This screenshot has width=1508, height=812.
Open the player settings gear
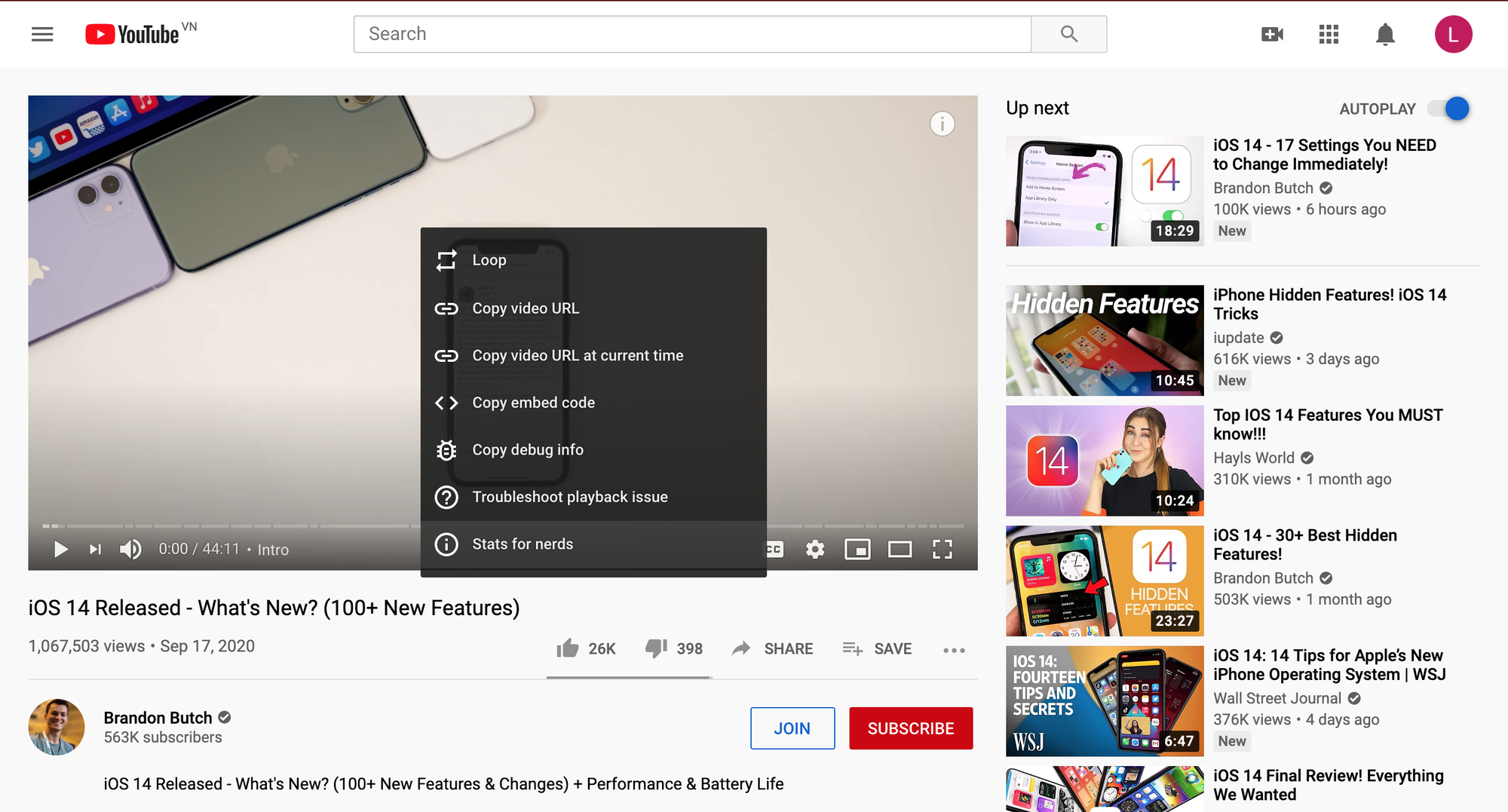(x=814, y=550)
